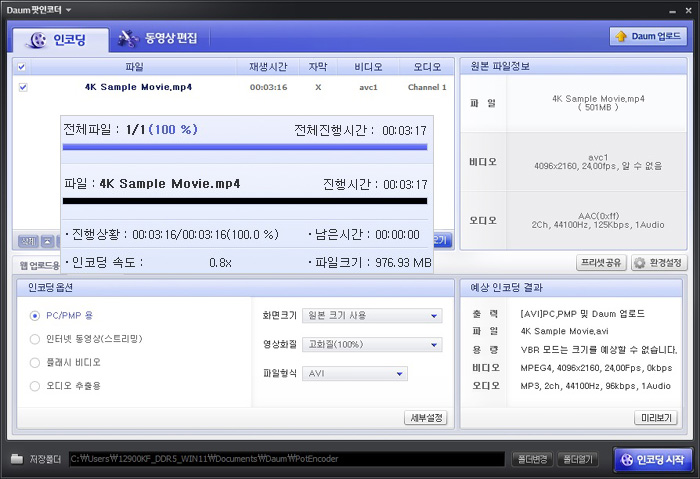Click the folder icon next to 저장폴더
This screenshot has width=700, height=479.
[x=17, y=458]
